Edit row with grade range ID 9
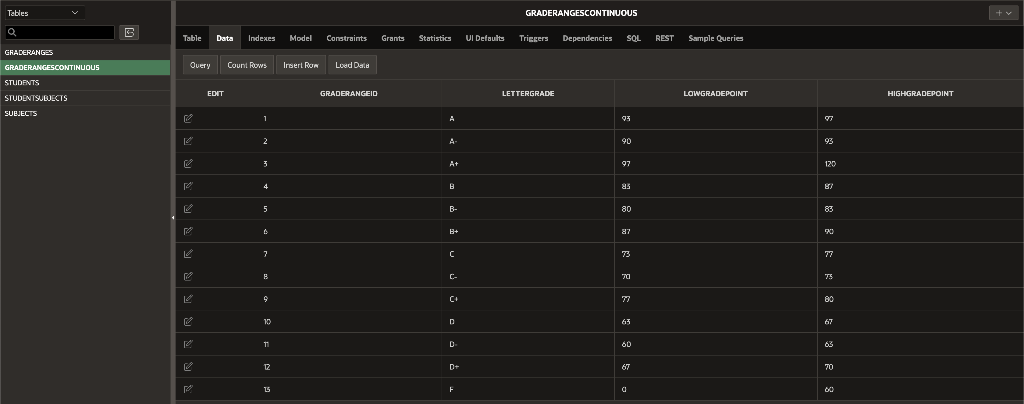 pyautogui.click(x=189, y=299)
